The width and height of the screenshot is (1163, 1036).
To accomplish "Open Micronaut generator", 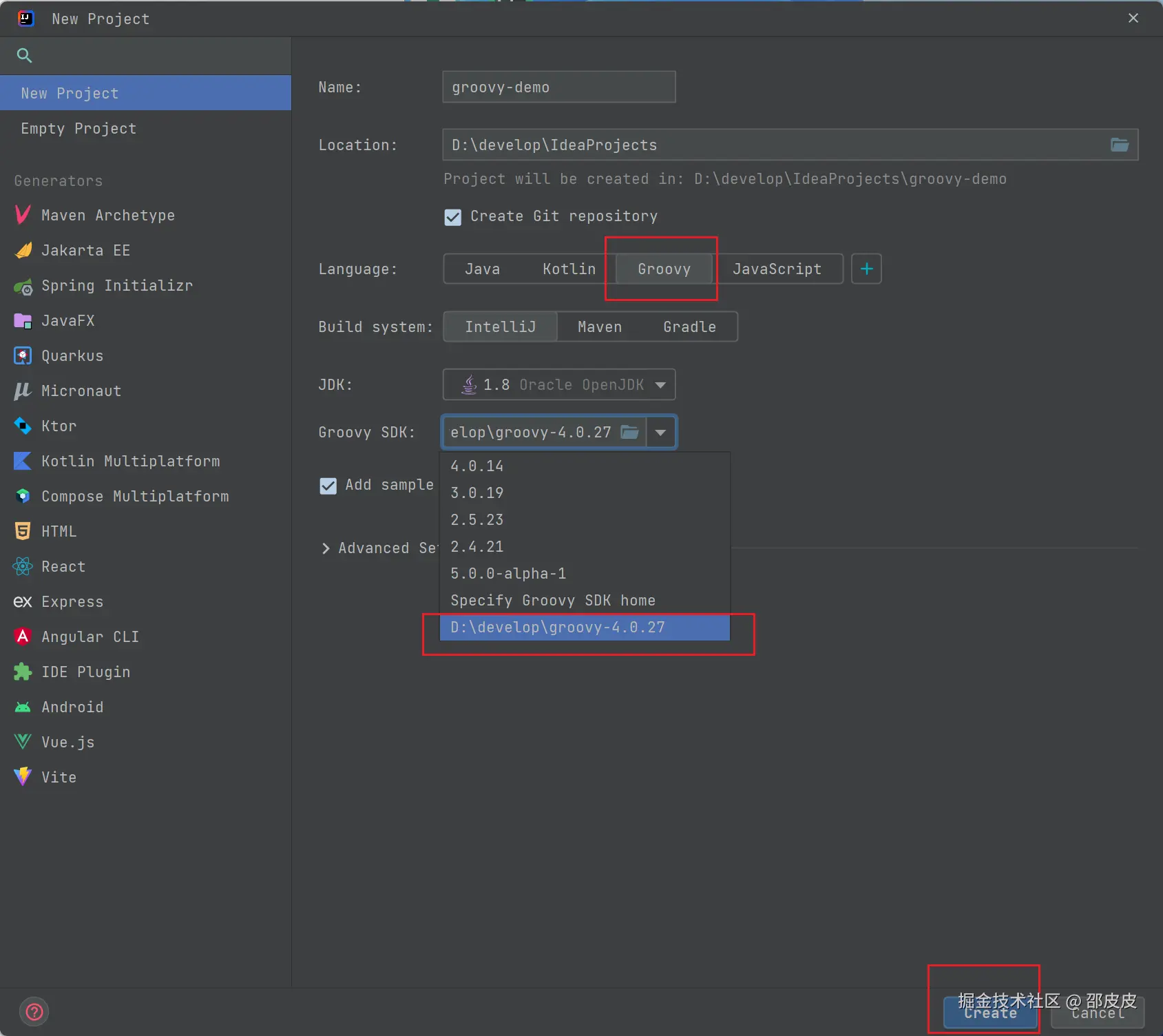I will (145, 391).
